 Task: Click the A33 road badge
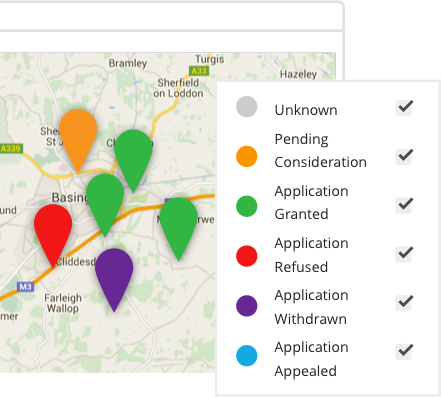(x=199, y=71)
